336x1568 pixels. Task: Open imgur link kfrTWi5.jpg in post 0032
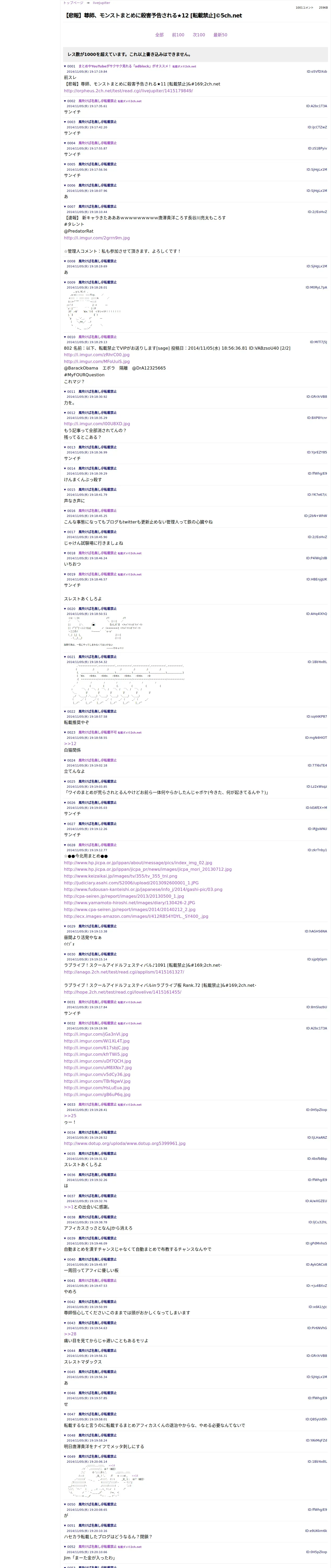(96, 1054)
